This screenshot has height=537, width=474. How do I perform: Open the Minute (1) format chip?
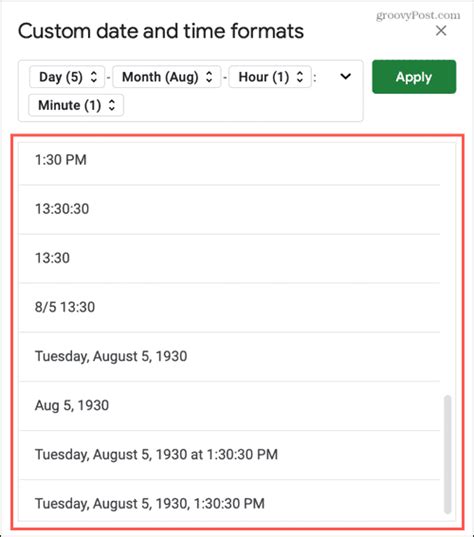coord(76,105)
